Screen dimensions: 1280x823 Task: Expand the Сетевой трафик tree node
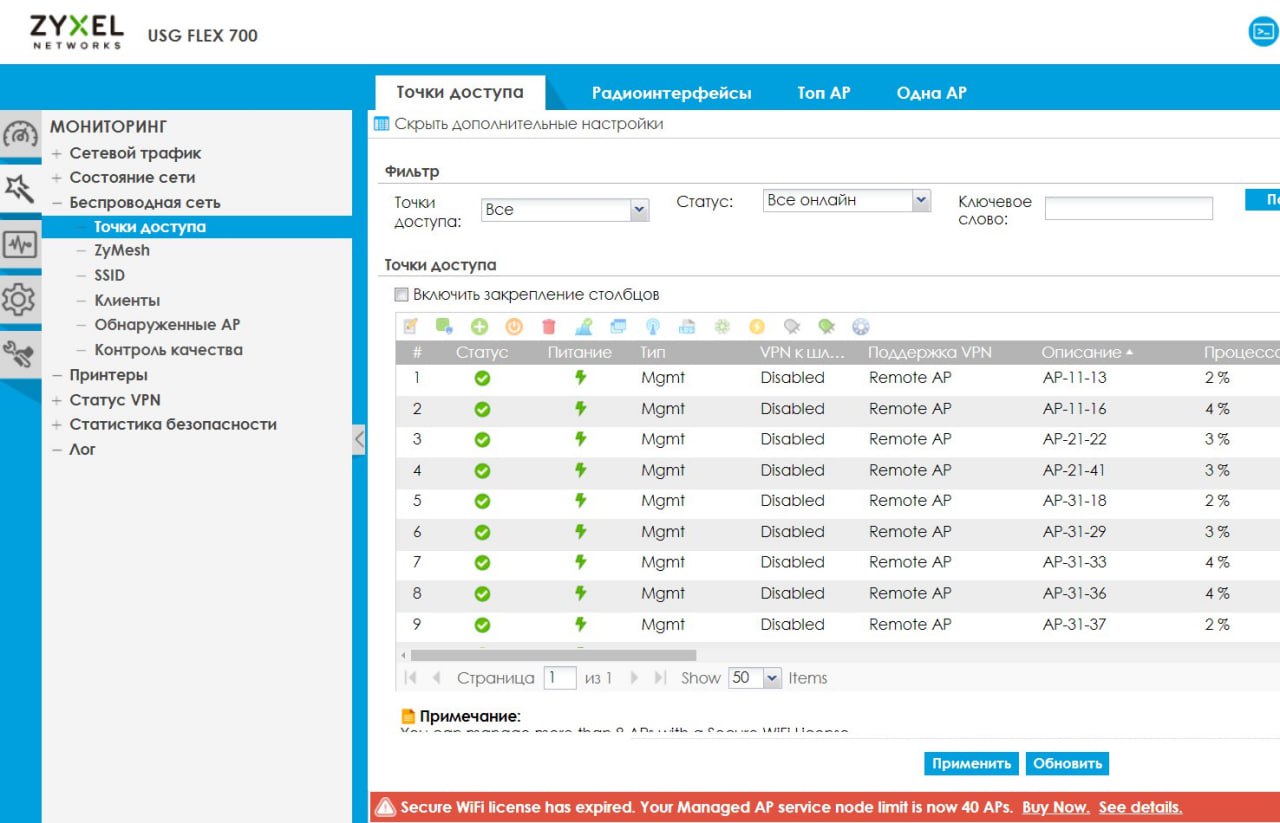tap(57, 153)
